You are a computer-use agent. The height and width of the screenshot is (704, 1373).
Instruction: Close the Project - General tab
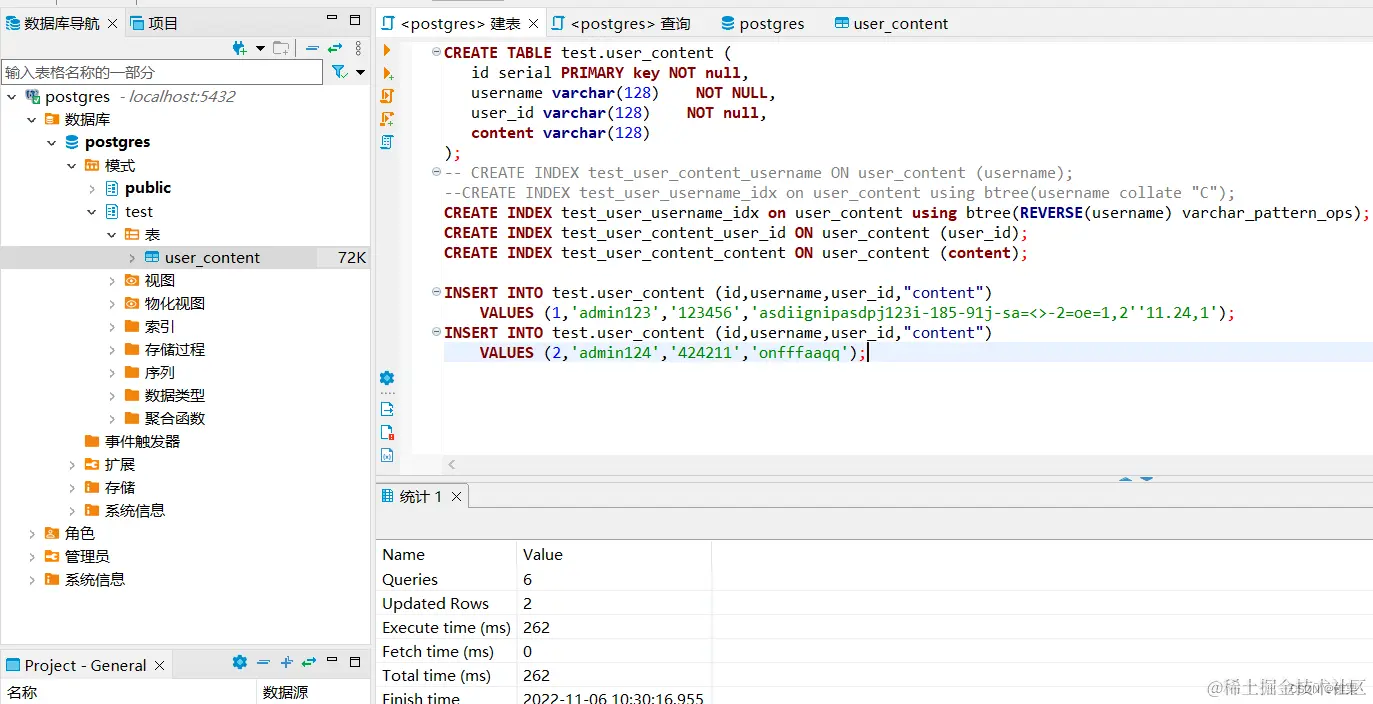[x=160, y=665]
